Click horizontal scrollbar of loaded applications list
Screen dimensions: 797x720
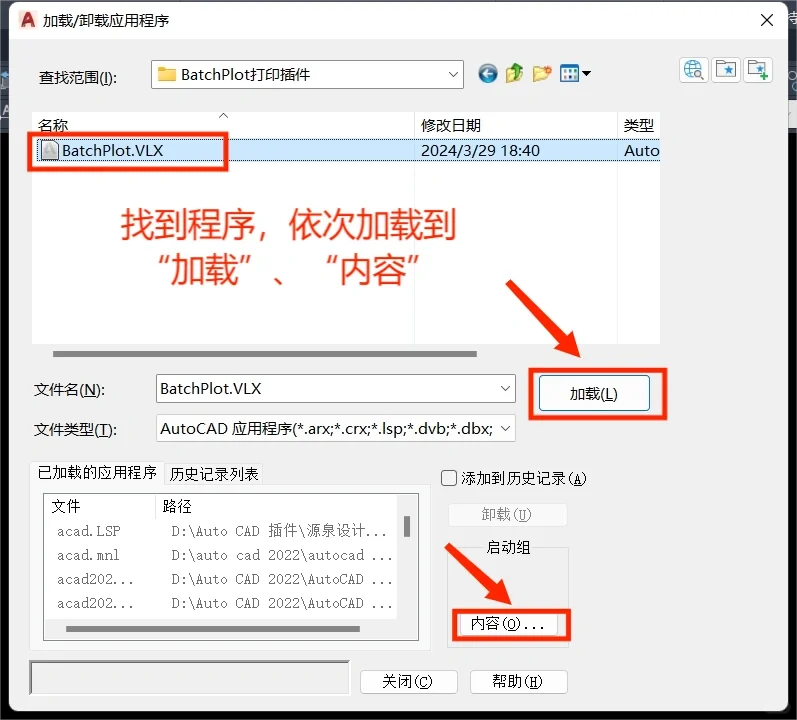point(213,629)
